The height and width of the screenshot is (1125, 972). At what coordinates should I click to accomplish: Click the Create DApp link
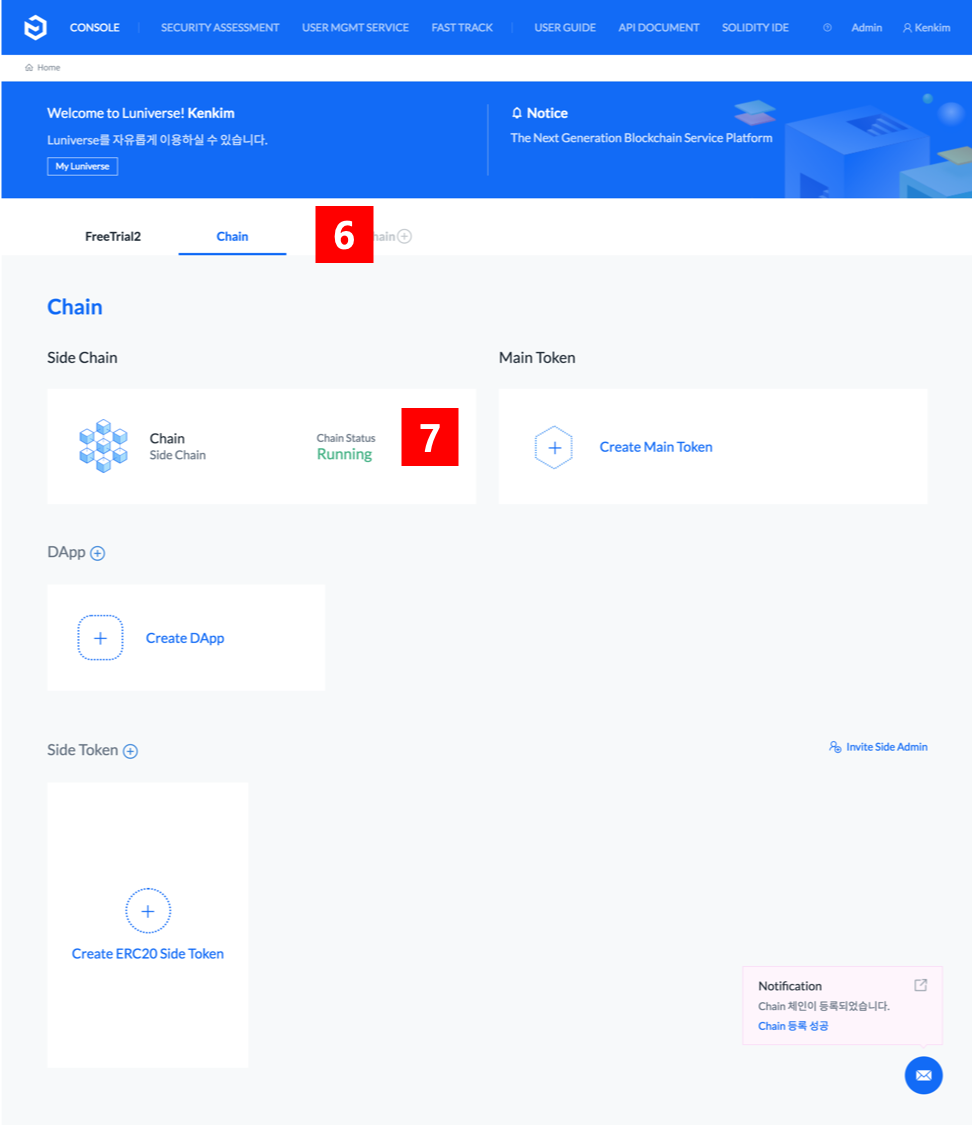pyautogui.click(x=185, y=638)
